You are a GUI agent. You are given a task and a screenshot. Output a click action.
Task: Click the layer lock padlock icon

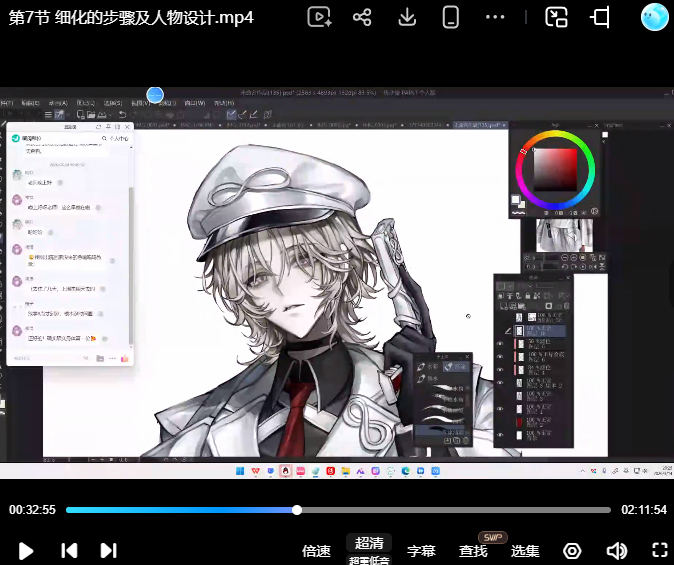tap(528, 296)
